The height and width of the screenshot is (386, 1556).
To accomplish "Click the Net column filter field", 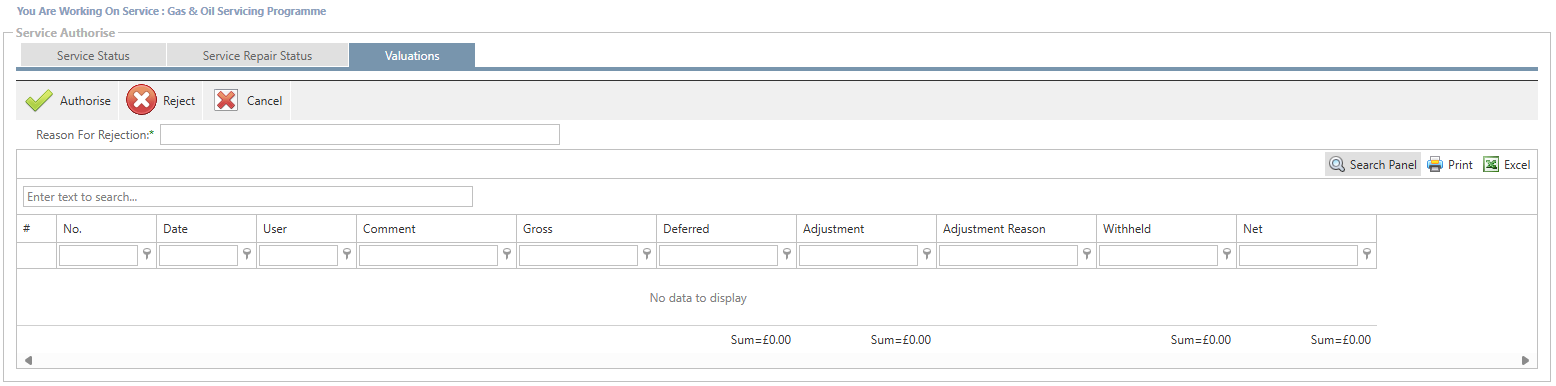I will click(1298, 256).
